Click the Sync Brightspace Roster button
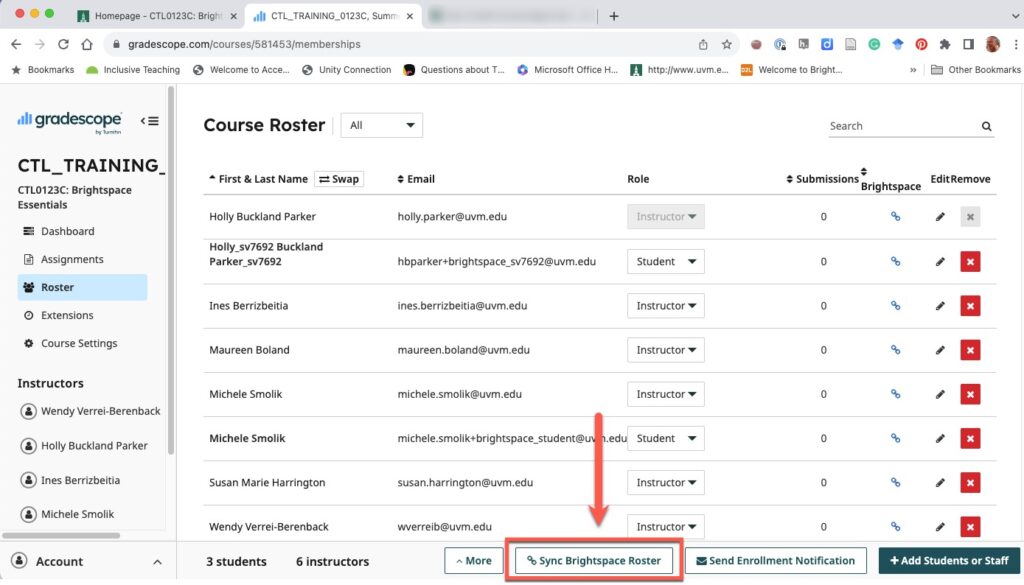The image size is (1024, 585). pyautogui.click(x=594, y=560)
